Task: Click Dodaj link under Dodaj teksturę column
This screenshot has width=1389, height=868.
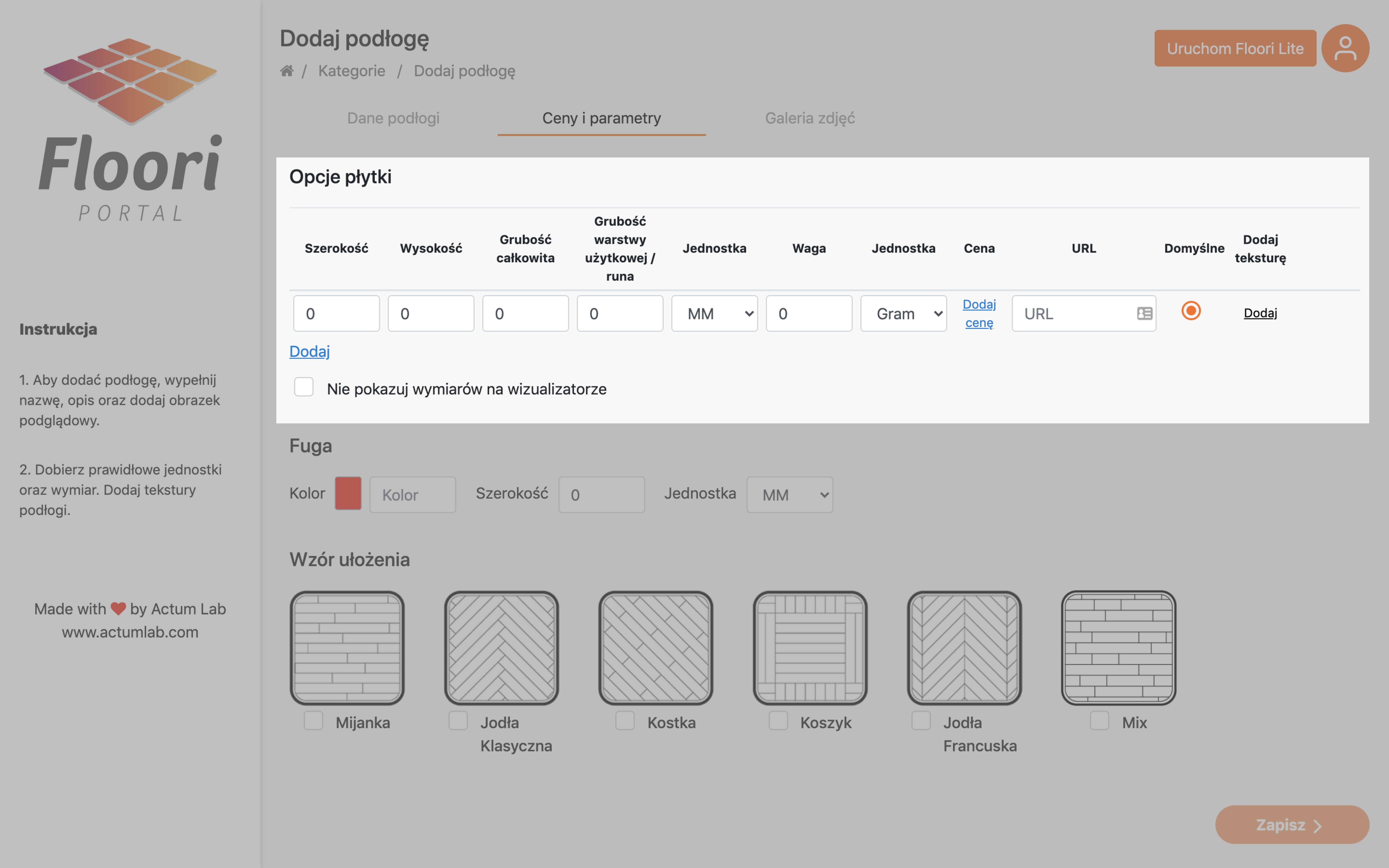Action: point(1260,313)
